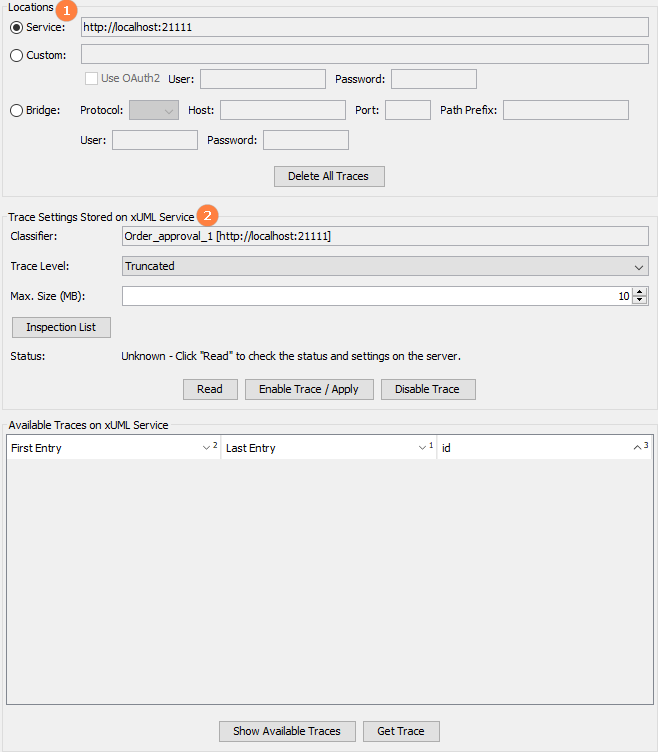Screen dimensions: 658x752
Task: Sort traces by Last Entry column
Action: click(x=328, y=448)
